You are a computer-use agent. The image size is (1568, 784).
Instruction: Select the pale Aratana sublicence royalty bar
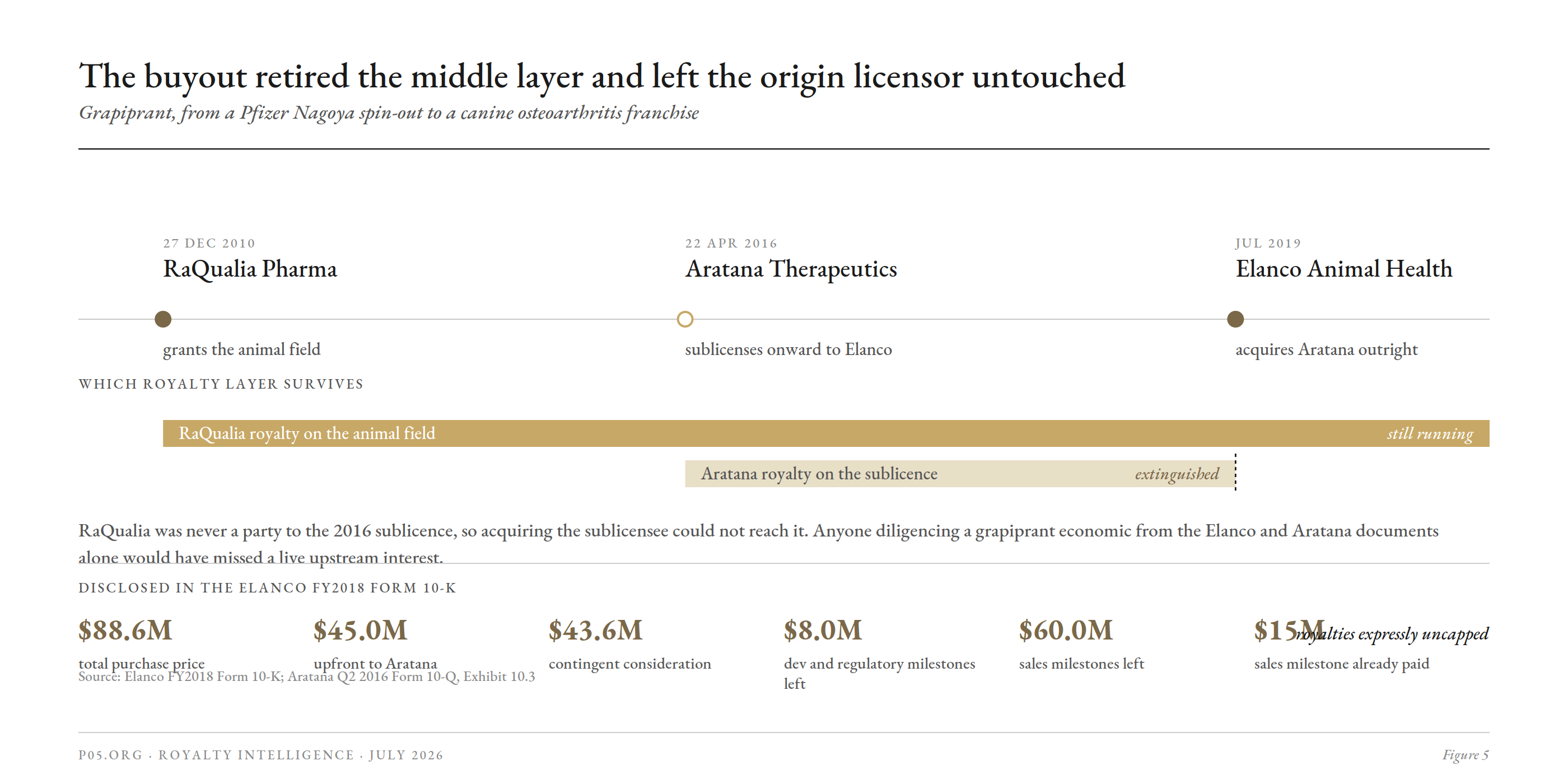point(960,474)
